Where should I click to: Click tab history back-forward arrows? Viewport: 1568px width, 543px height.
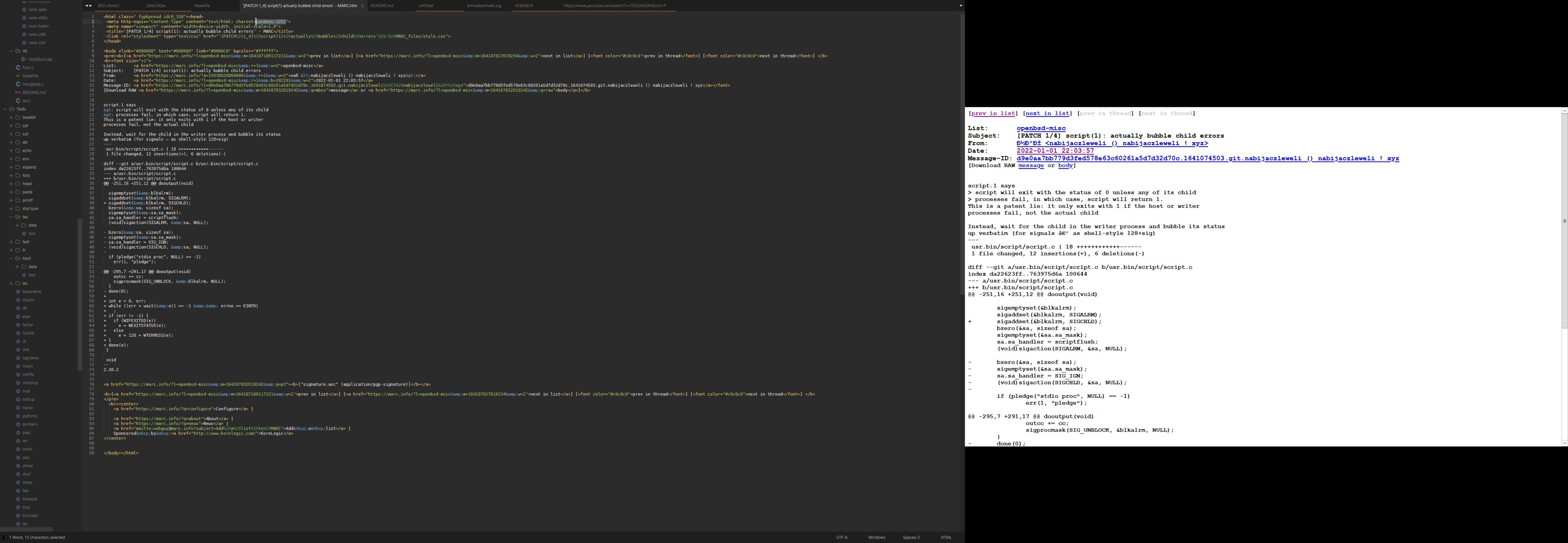89,5
